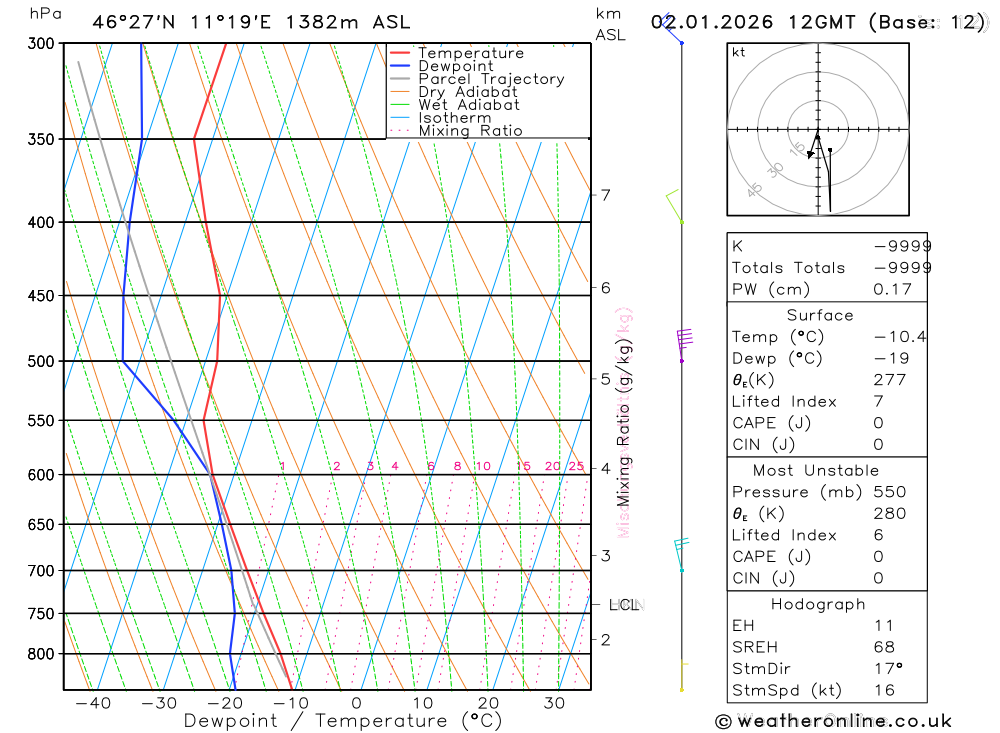Click the Hodograph section heading

coord(818,604)
